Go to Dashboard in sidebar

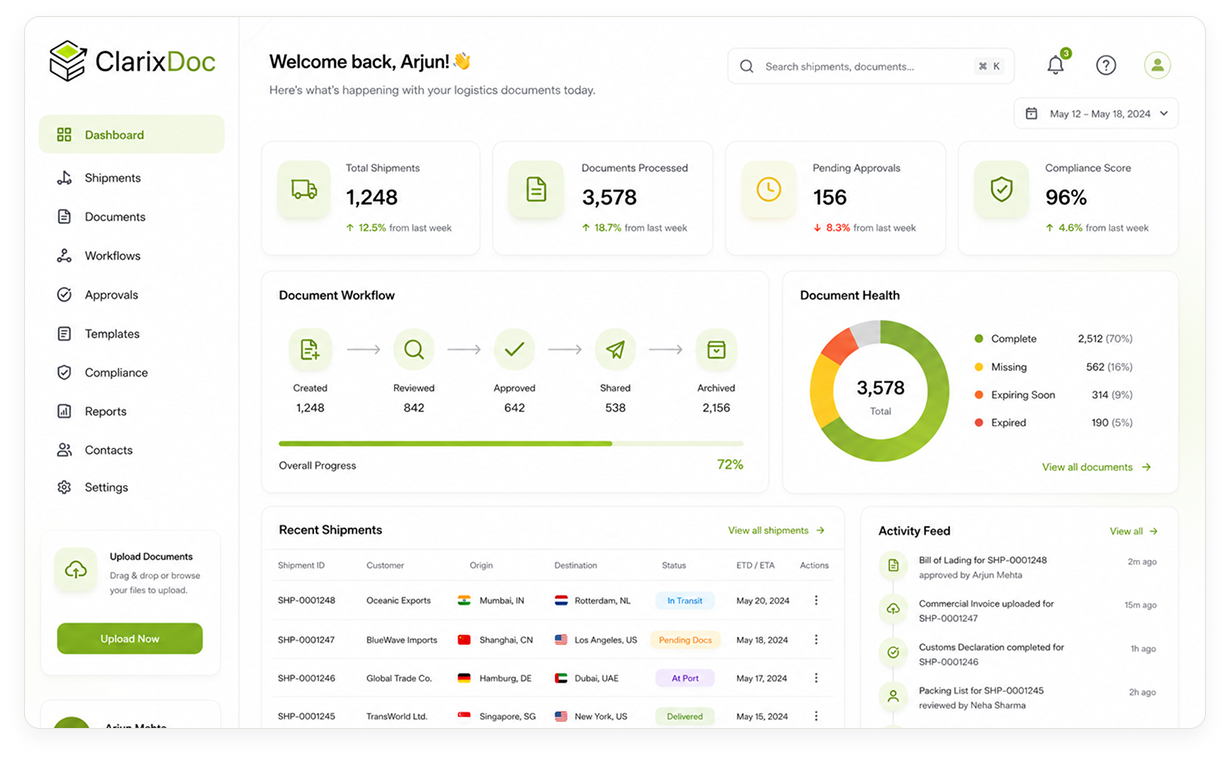(132, 134)
